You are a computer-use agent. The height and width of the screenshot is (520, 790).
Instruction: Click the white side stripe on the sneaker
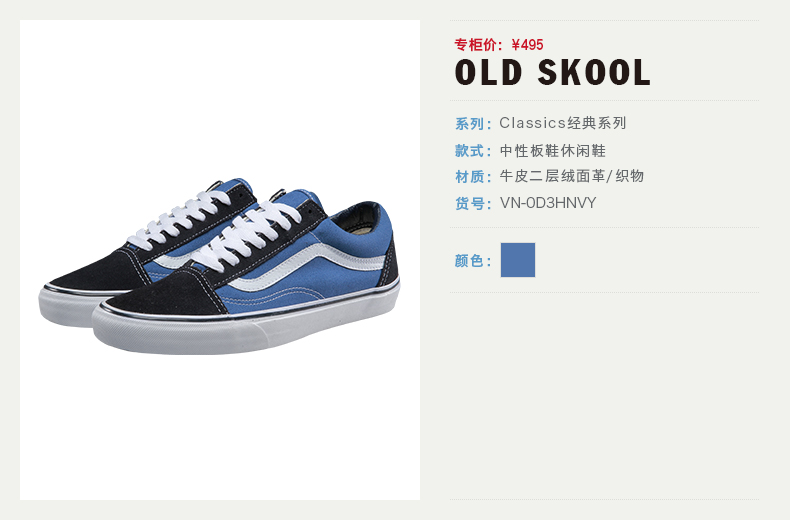(x=308, y=265)
